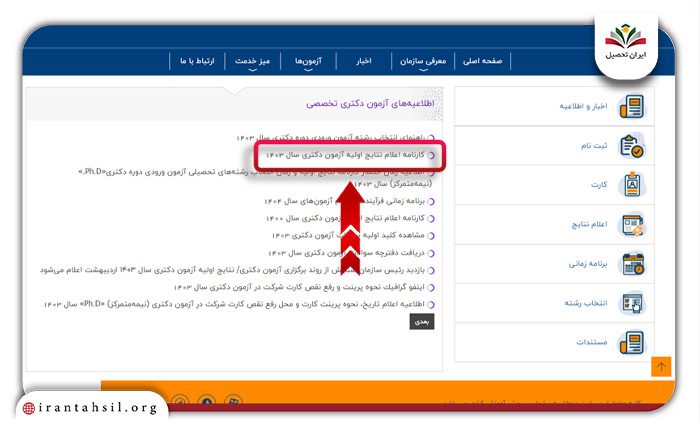Click the اطلاعیه‌های آزمون دکتری تخصصی heading
The width and height of the screenshot is (700, 430).
[x=370, y=104]
